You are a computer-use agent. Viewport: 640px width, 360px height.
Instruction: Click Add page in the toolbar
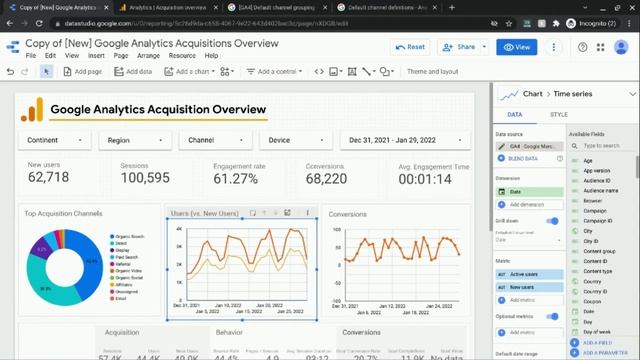pyautogui.click(x=82, y=71)
